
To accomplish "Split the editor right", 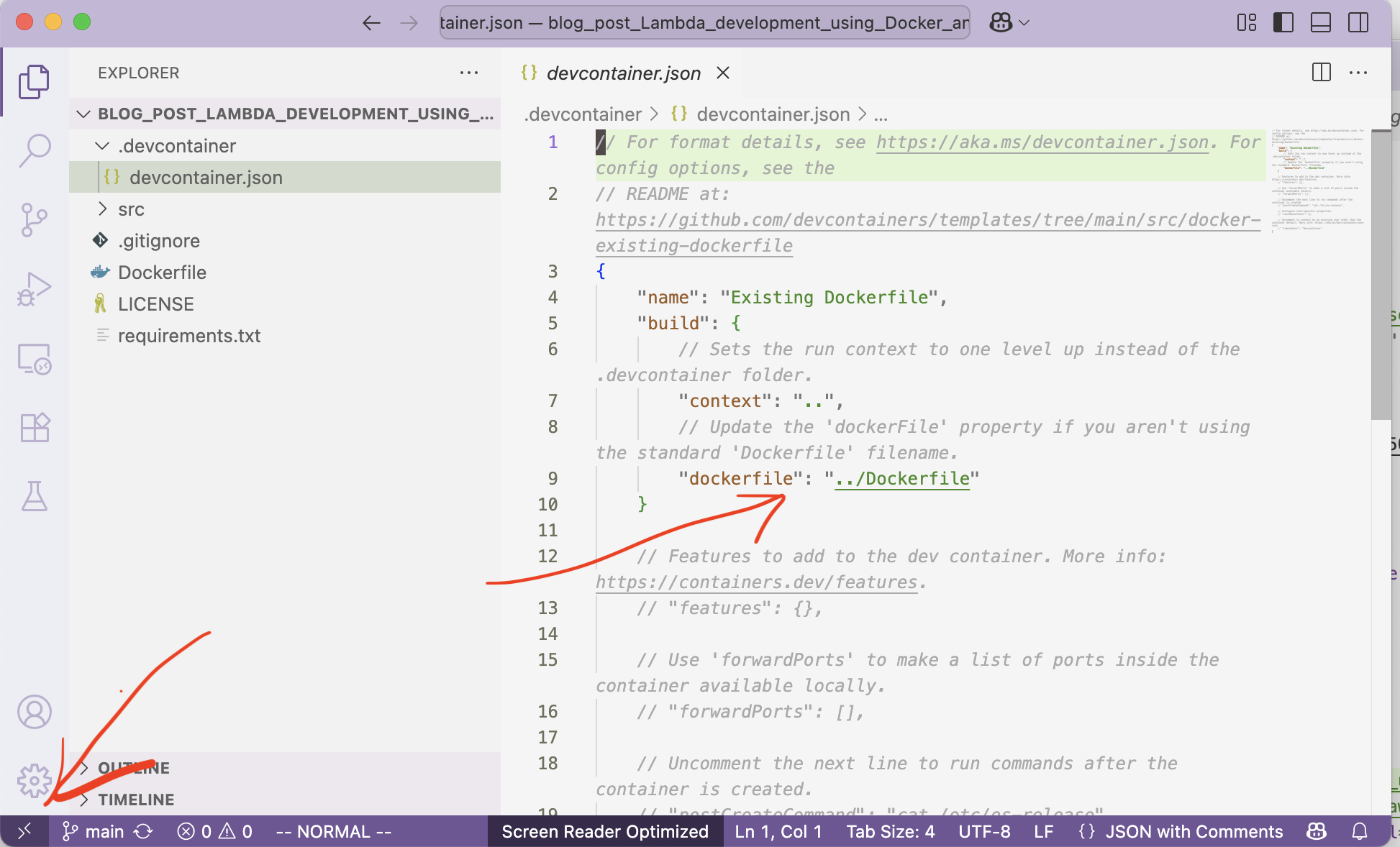I will pyautogui.click(x=1321, y=73).
